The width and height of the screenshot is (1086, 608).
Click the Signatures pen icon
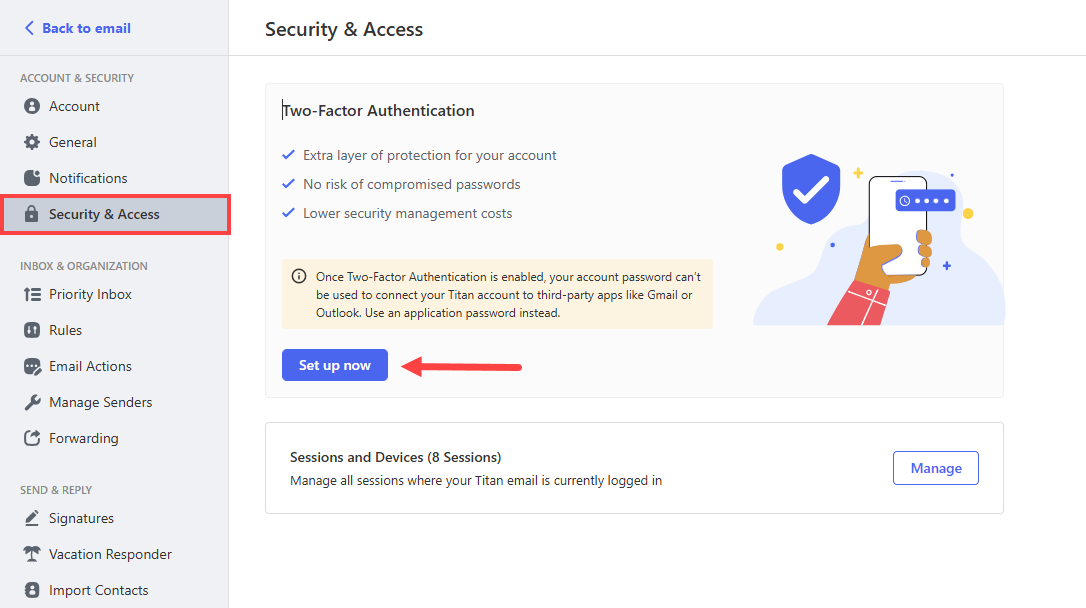click(x=32, y=518)
